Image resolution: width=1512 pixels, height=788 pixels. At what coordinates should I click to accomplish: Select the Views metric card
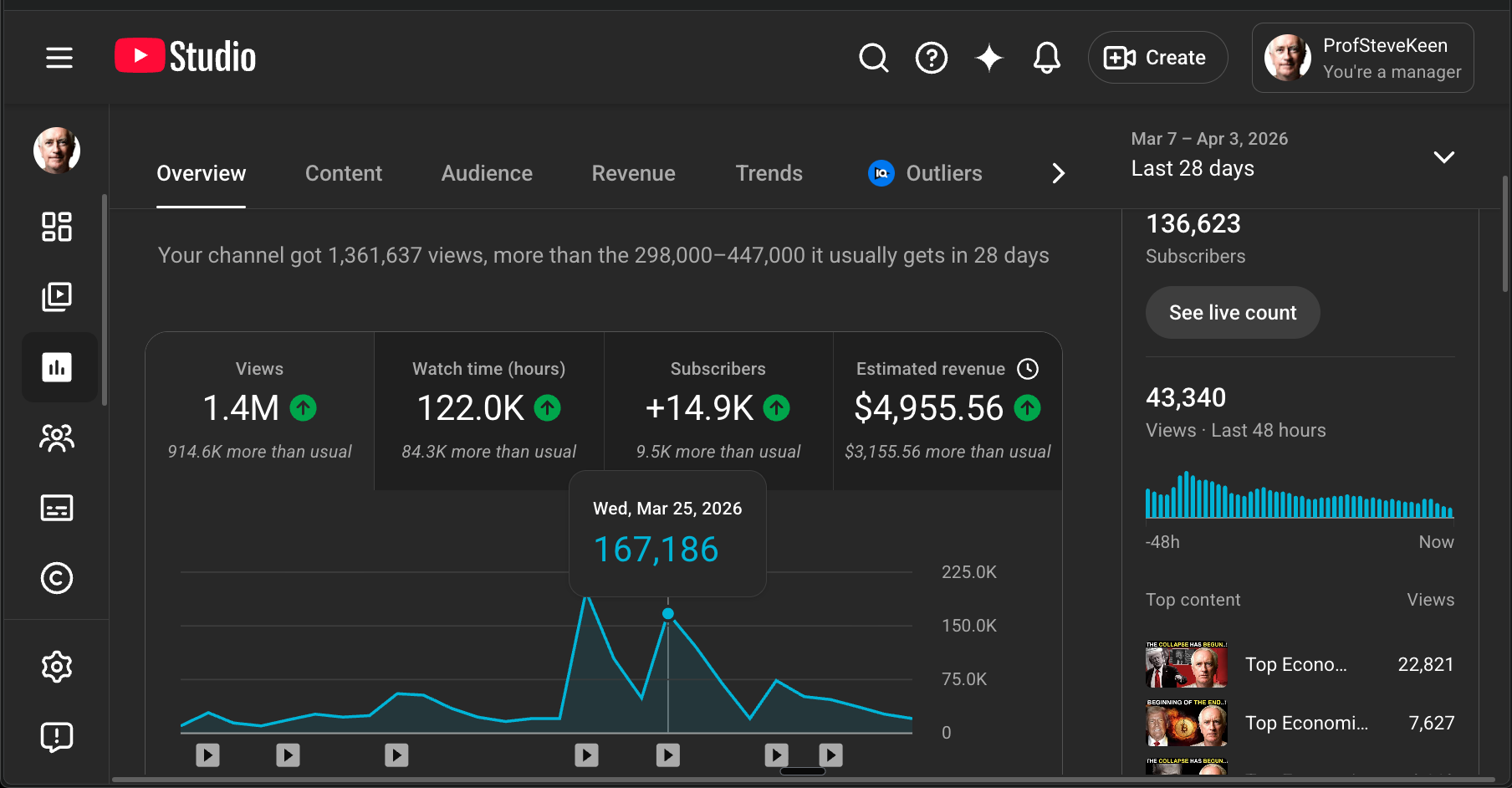[260, 412]
